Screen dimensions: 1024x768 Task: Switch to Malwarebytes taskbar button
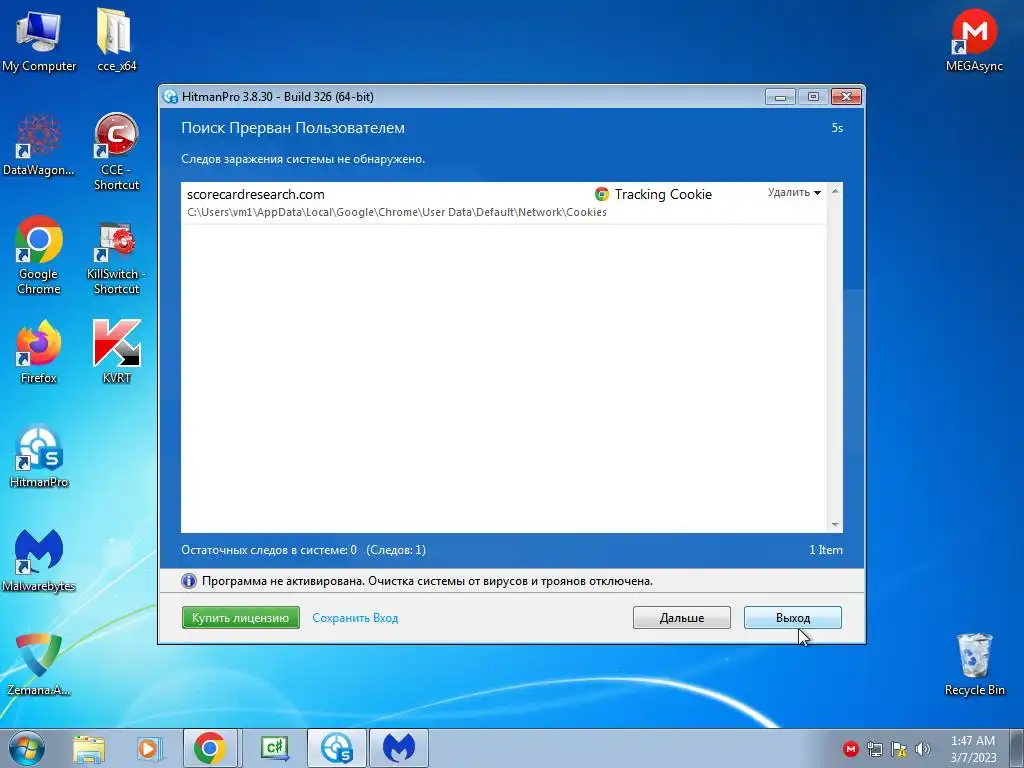pos(399,748)
